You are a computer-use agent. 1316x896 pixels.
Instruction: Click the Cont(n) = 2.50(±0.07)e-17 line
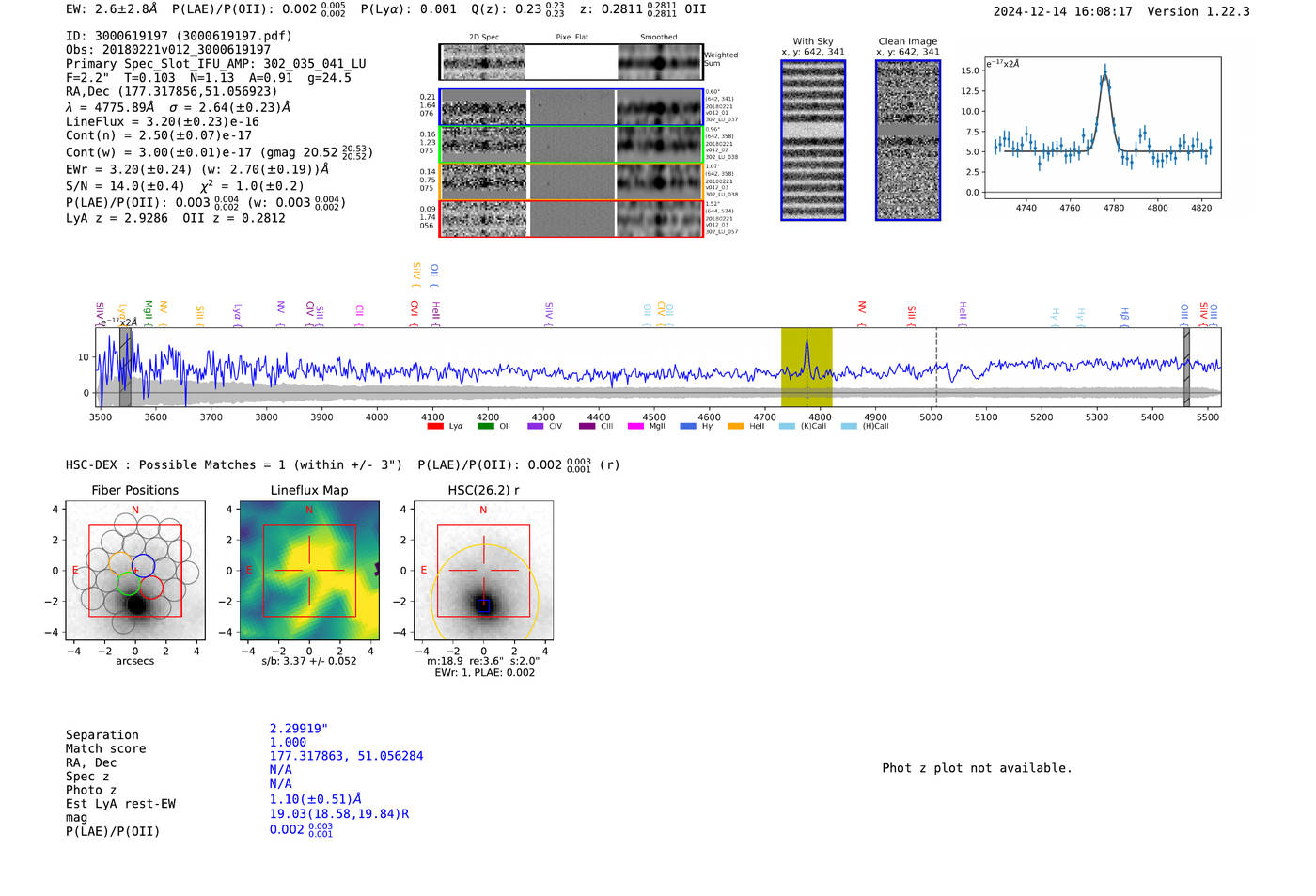tap(159, 135)
